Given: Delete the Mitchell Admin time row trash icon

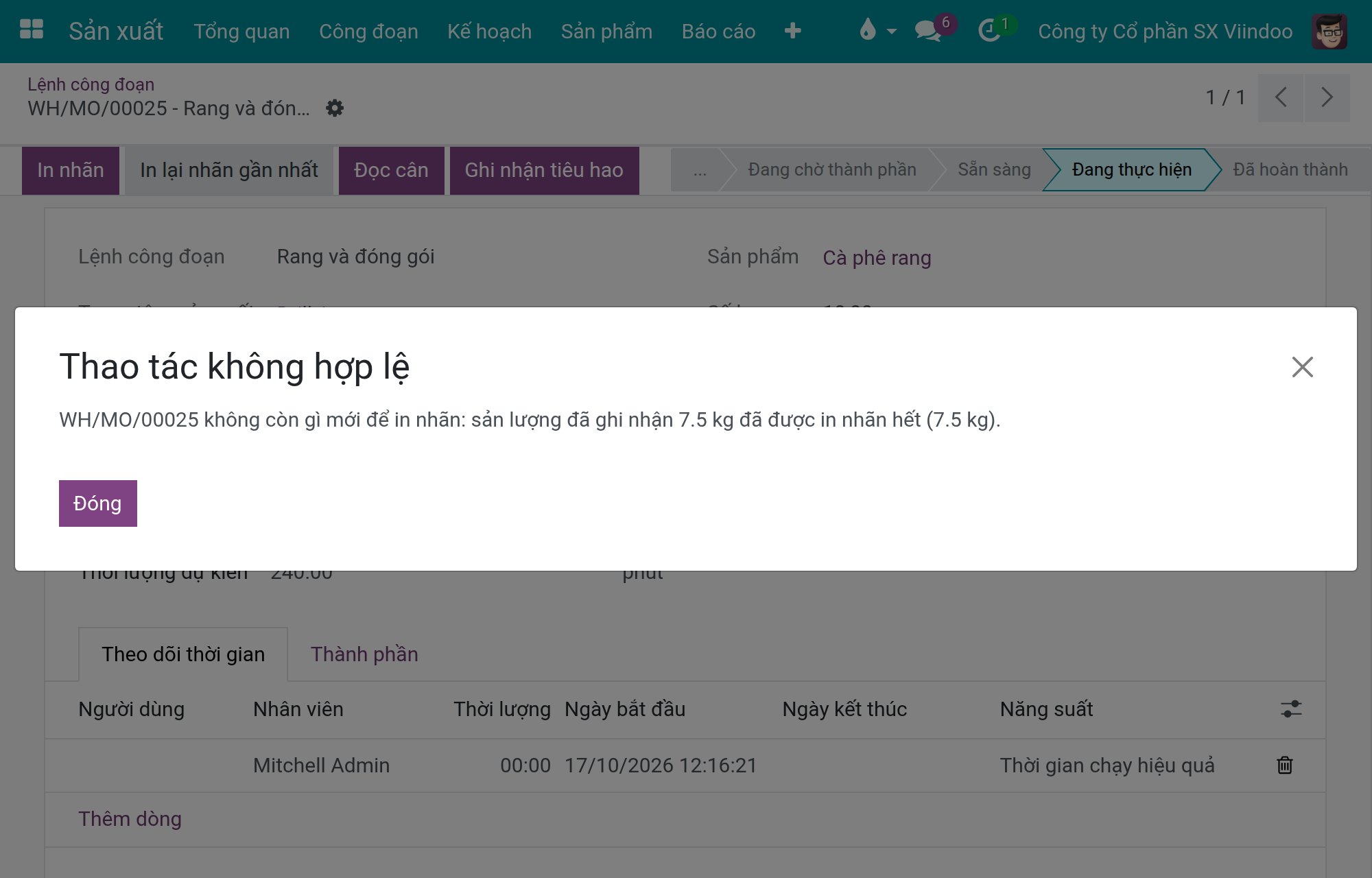Looking at the screenshot, I should pos(1285,765).
